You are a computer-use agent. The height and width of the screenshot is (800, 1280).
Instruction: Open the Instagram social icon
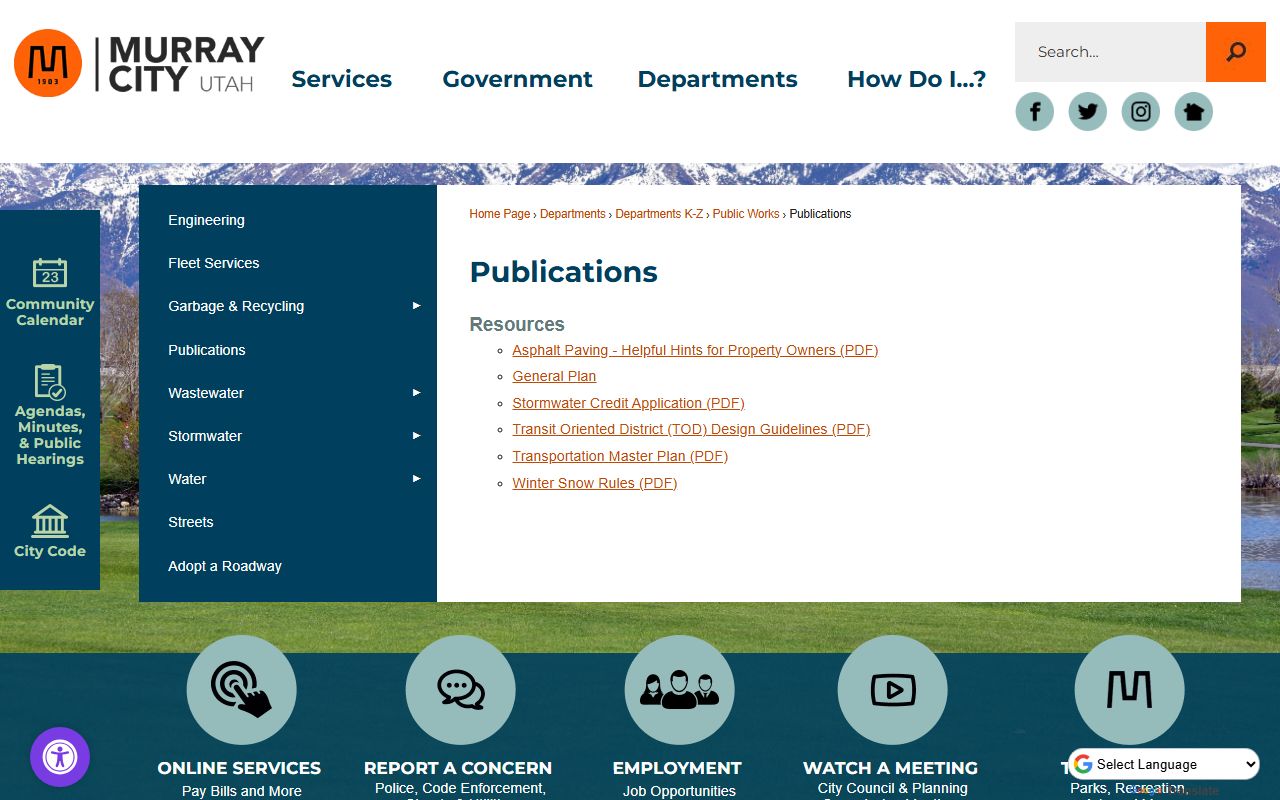(1141, 111)
